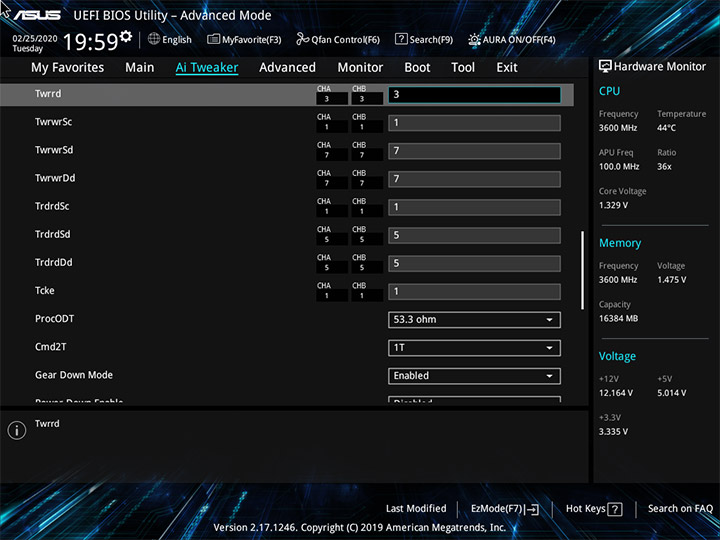Select the Gear Down Mode label
Screen dimensions: 720x540
pos(74,375)
